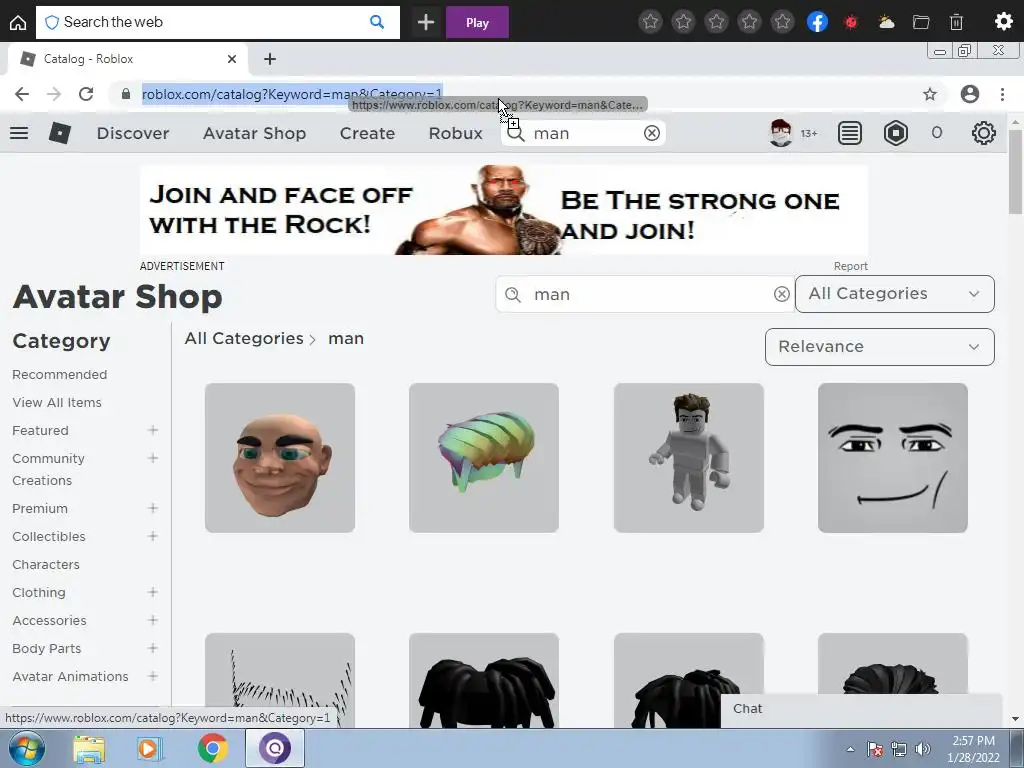The width and height of the screenshot is (1024, 768).
Task: Click the navbar search field containing man
Action: pyautogui.click(x=584, y=133)
